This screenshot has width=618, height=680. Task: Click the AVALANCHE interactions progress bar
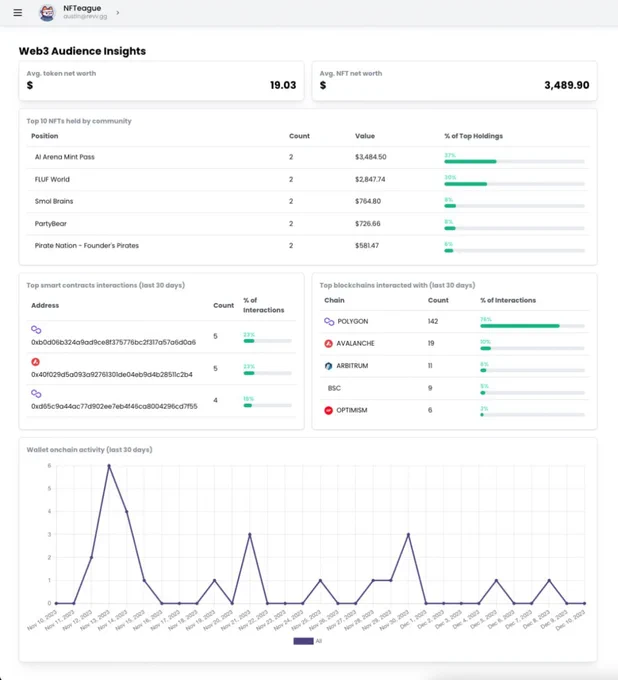(x=532, y=348)
